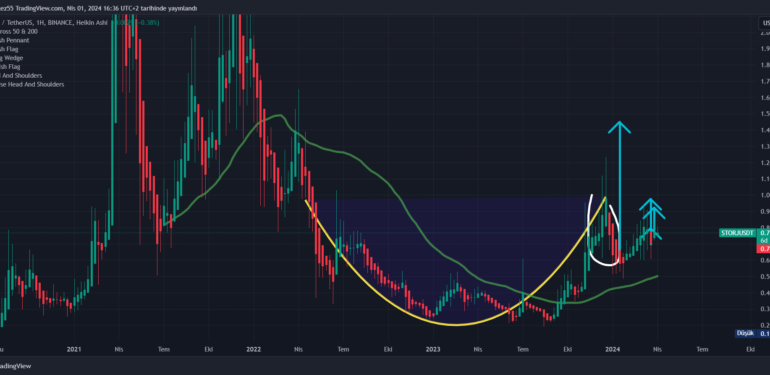Click the TradingView.com published date header text
This screenshot has height=375, width=770.
(98, 8)
